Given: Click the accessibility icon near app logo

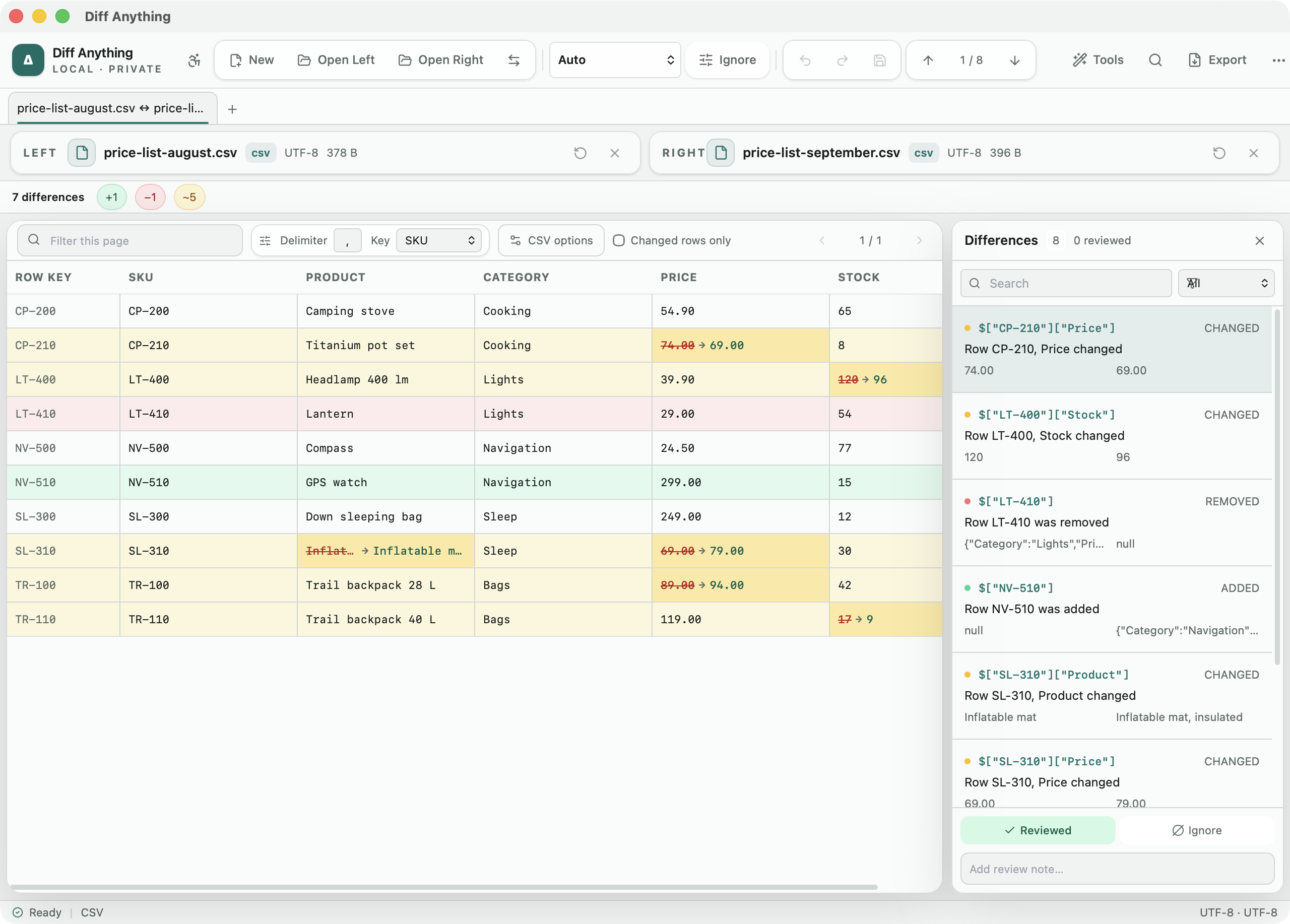Looking at the screenshot, I should point(194,60).
